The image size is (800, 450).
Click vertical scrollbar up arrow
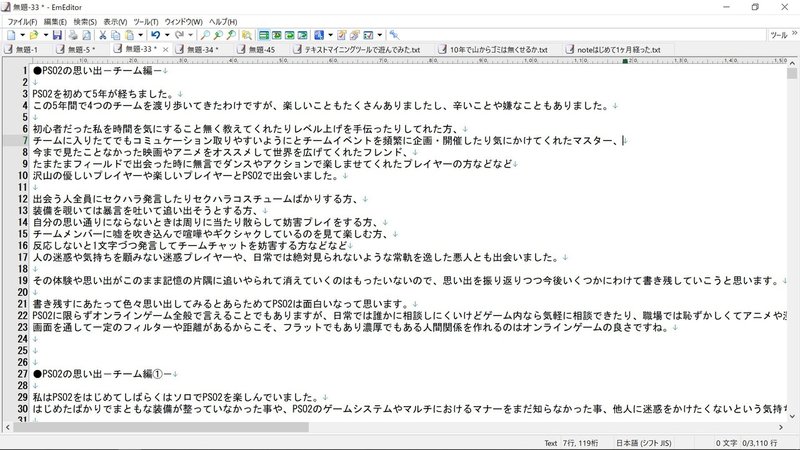pos(792,62)
